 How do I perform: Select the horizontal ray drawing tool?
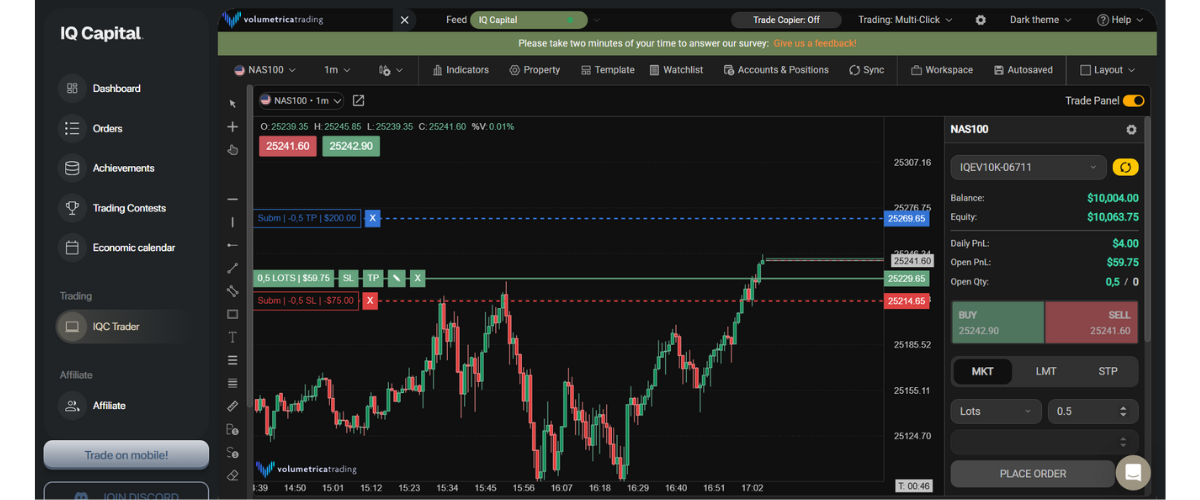click(x=232, y=245)
